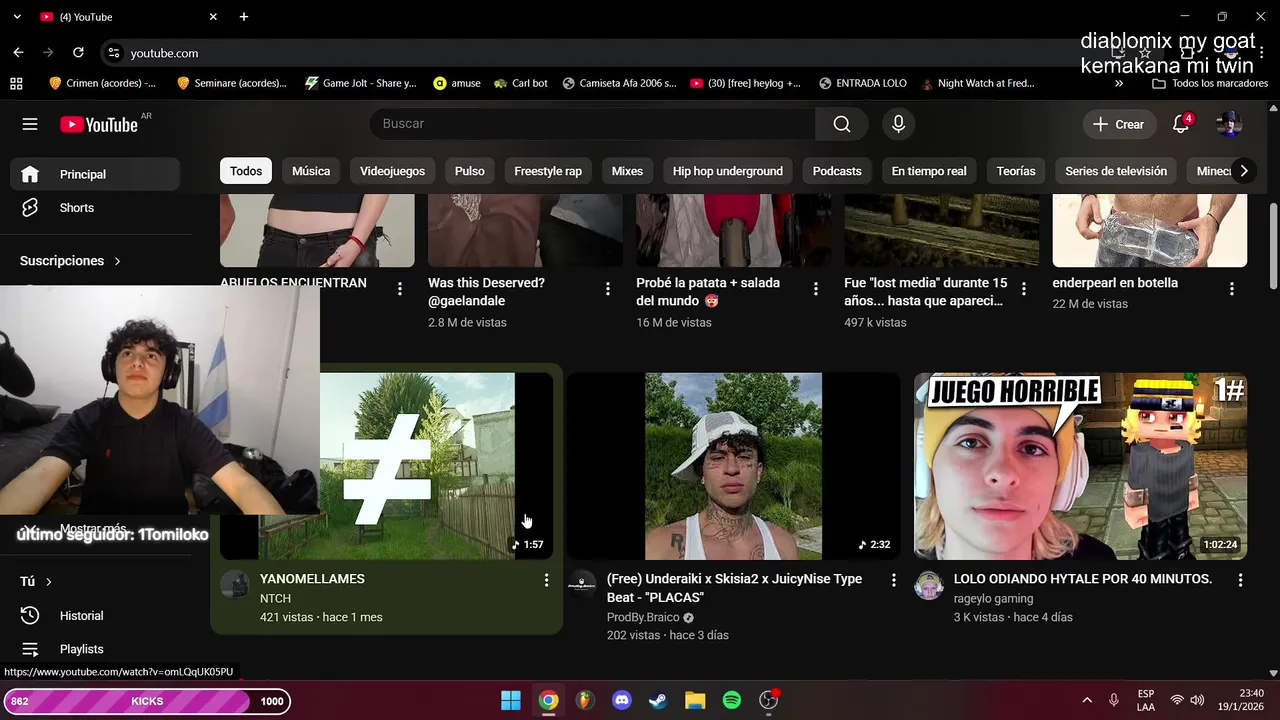Screen dimensions: 1280x720
Task: Select the Videojuegos filter chip
Action: pyautogui.click(x=392, y=171)
